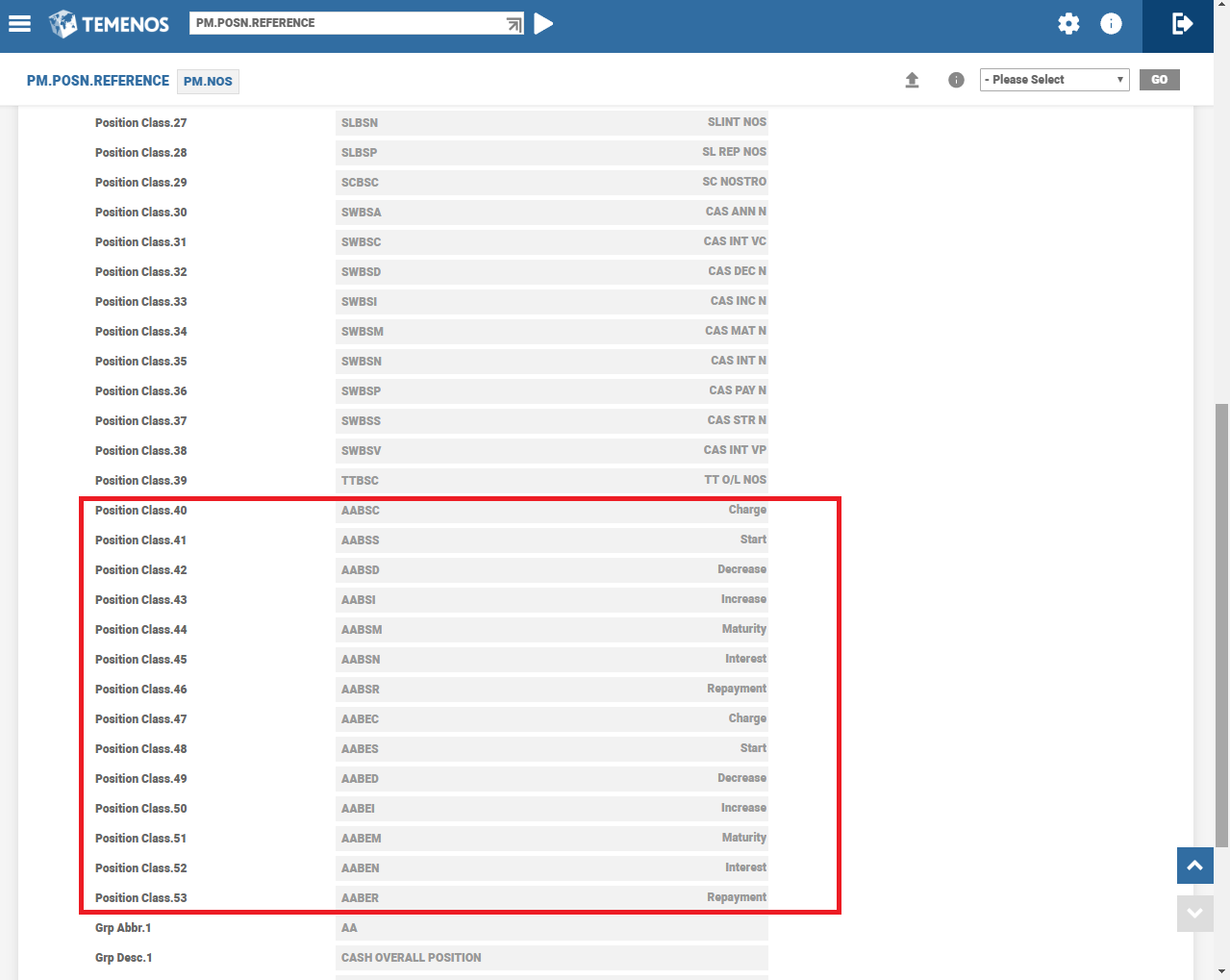Viewport: 1230px width, 980px height.
Task: Click the TTBSC Position Class.39 field
Action: pos(552,481)
